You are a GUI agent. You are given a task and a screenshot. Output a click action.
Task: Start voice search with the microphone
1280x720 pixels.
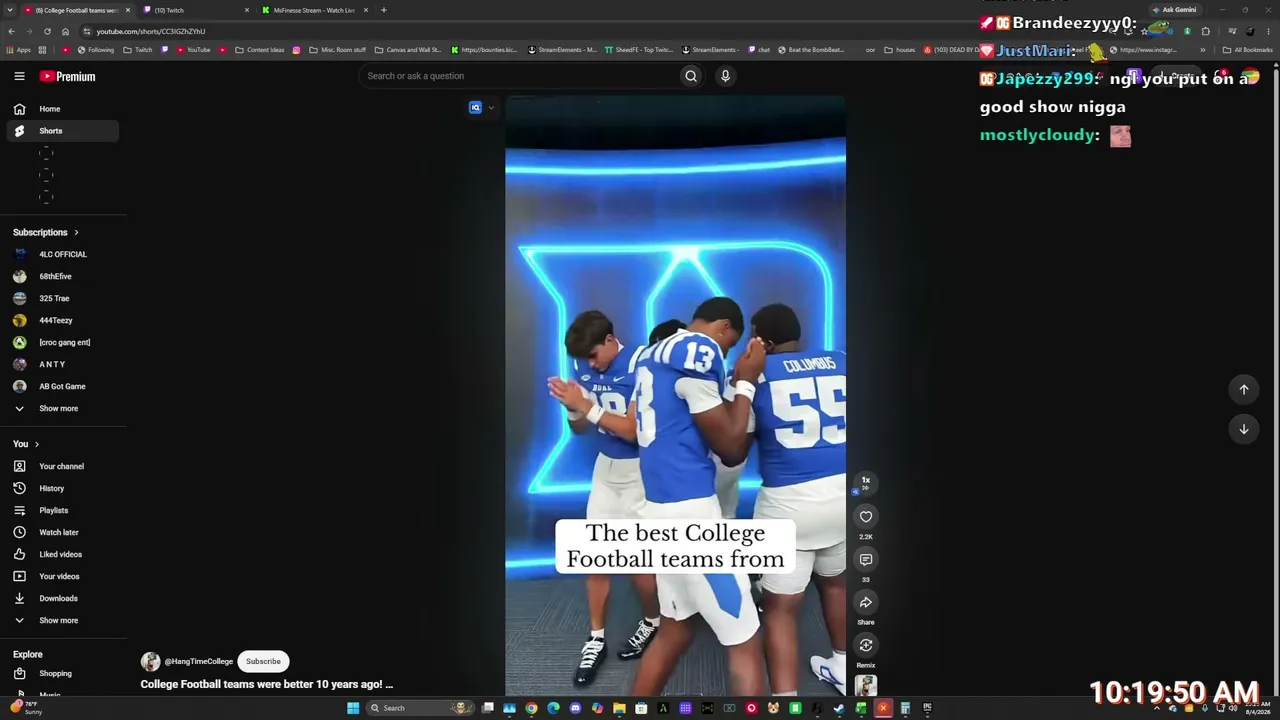click(725, 76)
